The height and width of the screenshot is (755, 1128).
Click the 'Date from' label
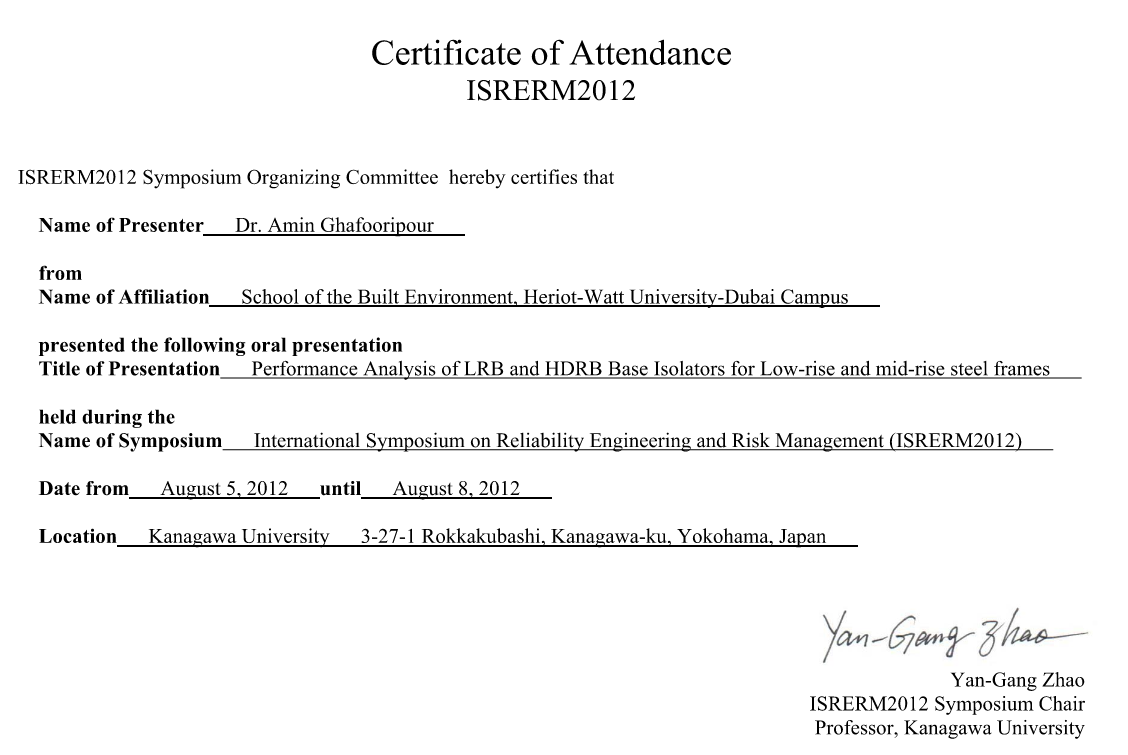pos(84,489)
